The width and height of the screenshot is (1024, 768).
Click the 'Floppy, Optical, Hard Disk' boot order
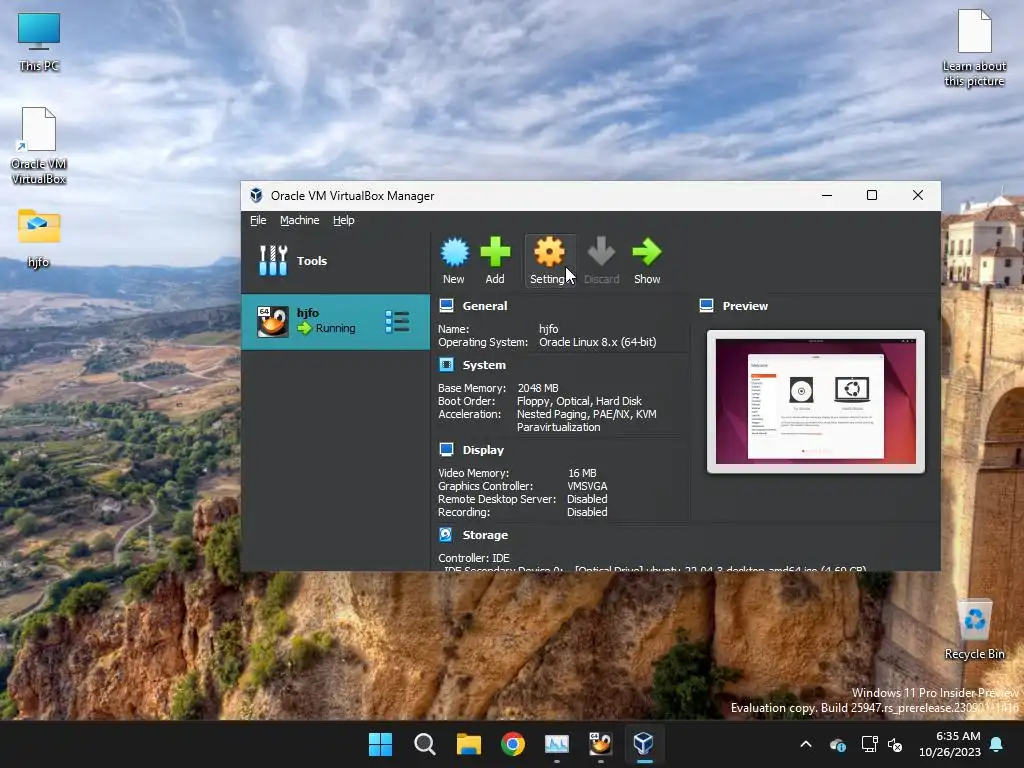click(579, 401)
